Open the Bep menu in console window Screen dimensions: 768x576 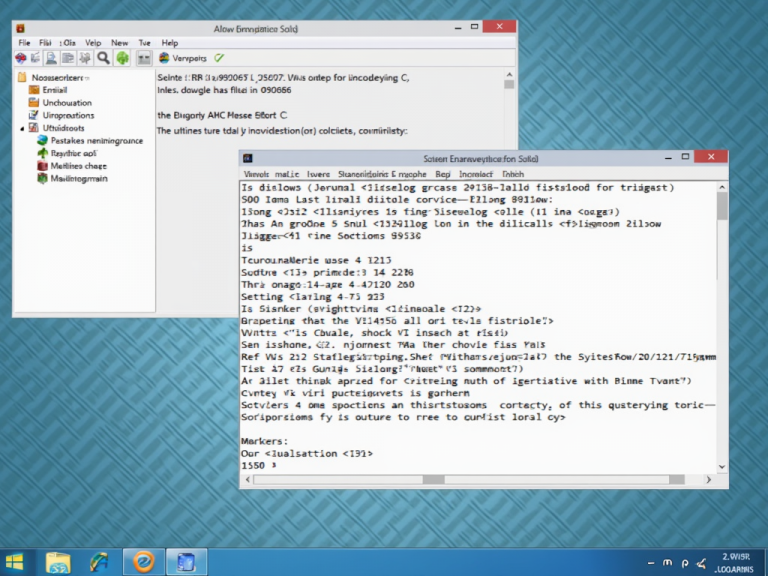tap(443, 174)
